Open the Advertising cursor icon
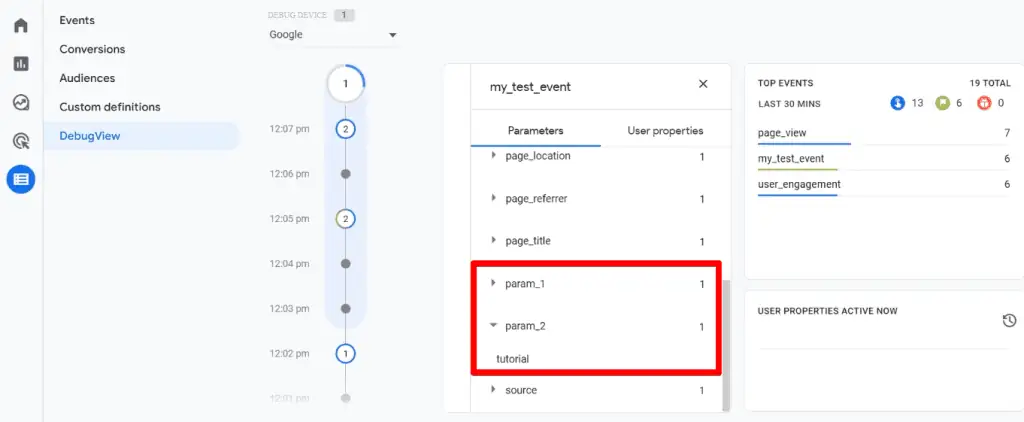 tap(21, 141)
